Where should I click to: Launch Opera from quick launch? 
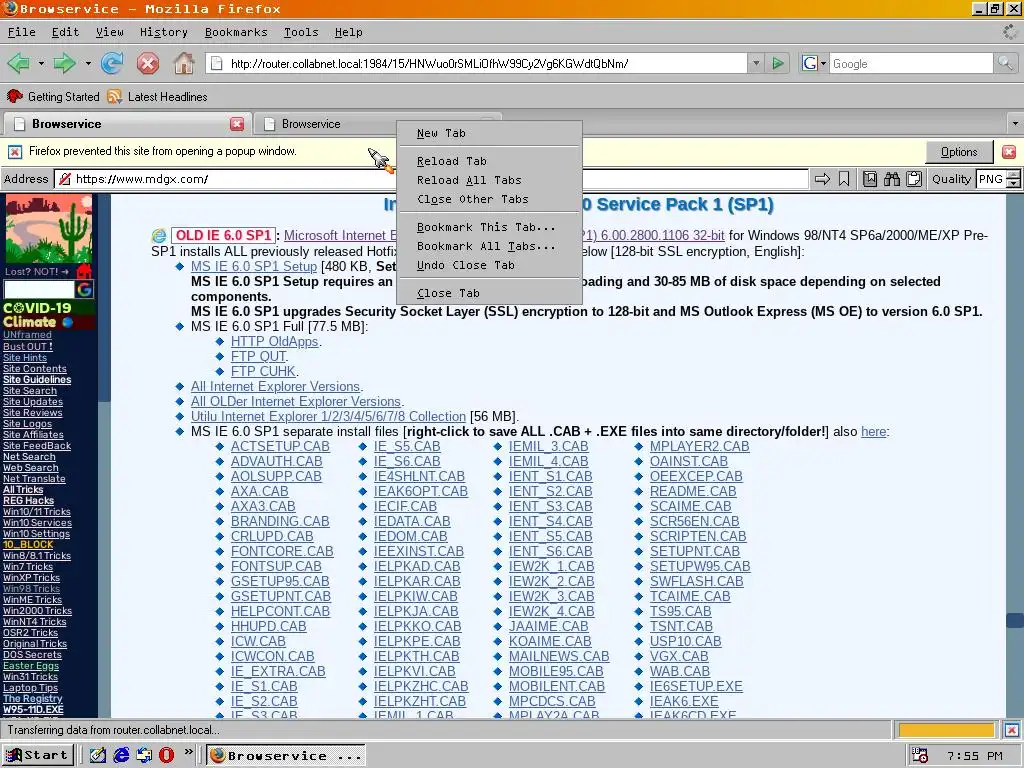click(x=167, y=755)
